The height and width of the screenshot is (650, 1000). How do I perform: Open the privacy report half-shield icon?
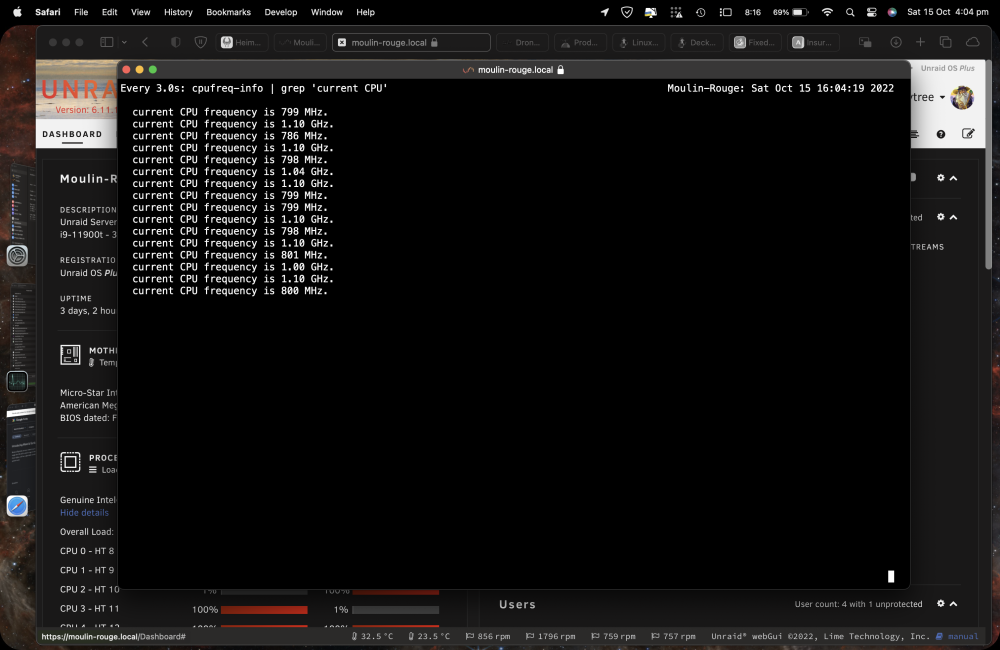(175, 42)
